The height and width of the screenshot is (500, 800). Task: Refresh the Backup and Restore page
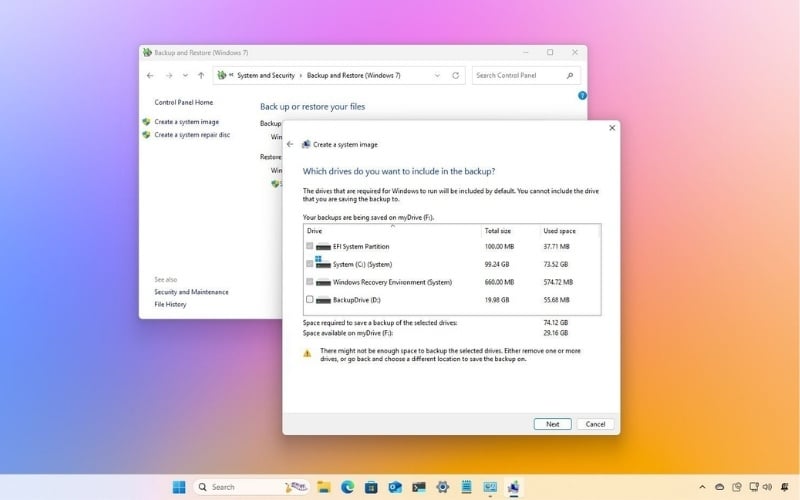pyautogui.click(x=455, y=76)
